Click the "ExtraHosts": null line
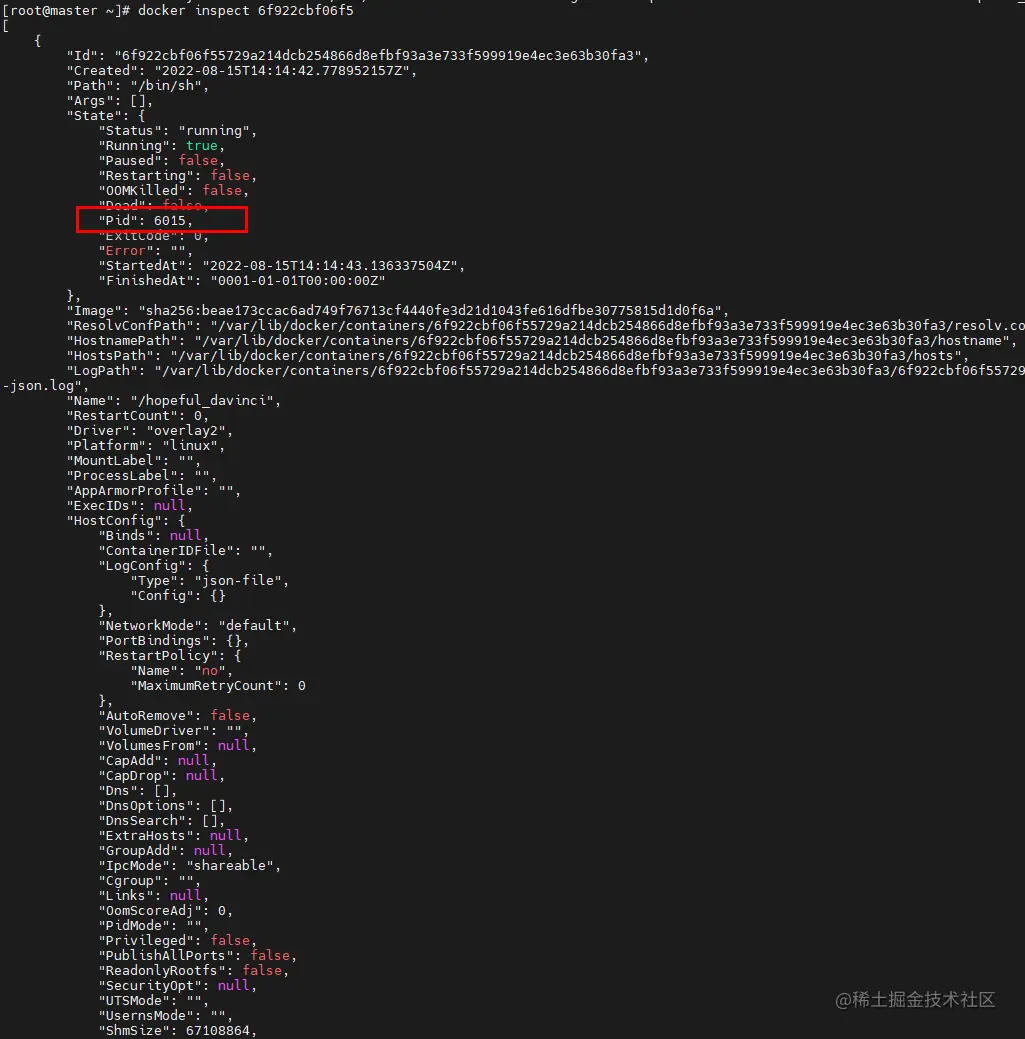The image size is (1025, 1039). click(174, 836)
